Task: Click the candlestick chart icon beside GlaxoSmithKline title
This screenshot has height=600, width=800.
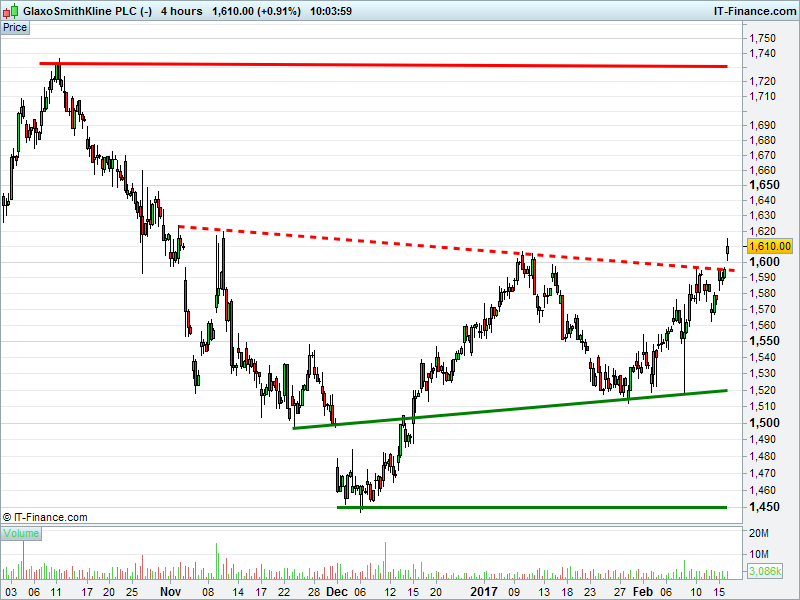Action: pos(12,10)
